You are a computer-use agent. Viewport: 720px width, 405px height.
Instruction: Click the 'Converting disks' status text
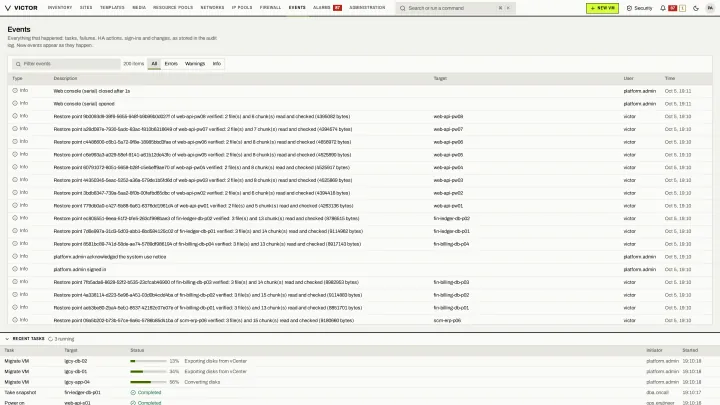[x=202, y=382]
